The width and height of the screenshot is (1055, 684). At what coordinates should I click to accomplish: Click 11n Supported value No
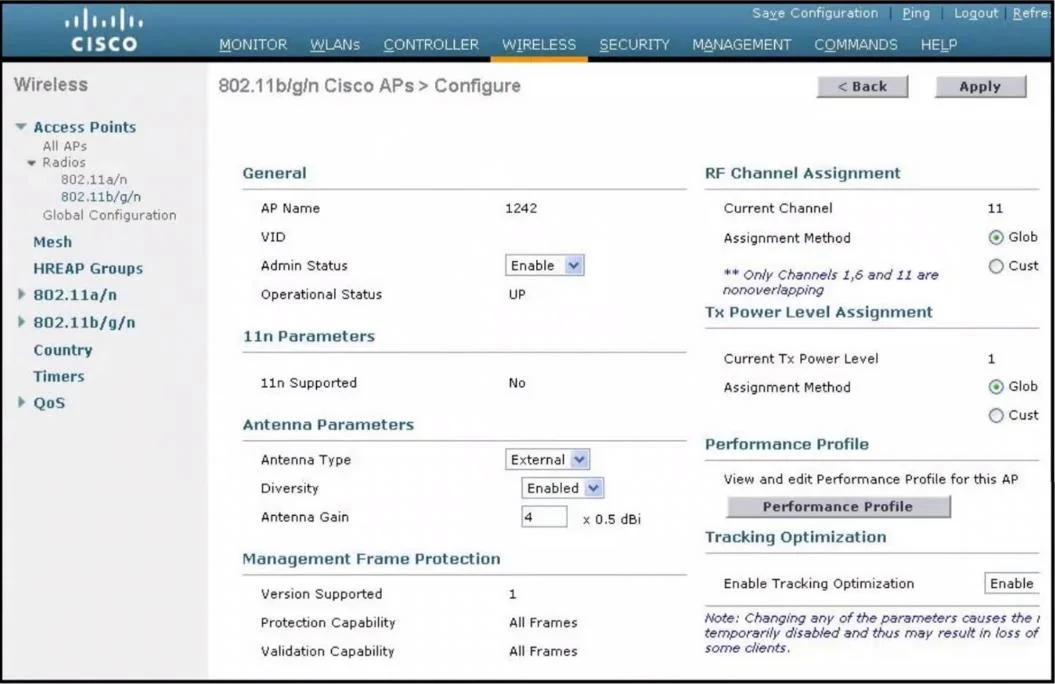click(517, 383)
